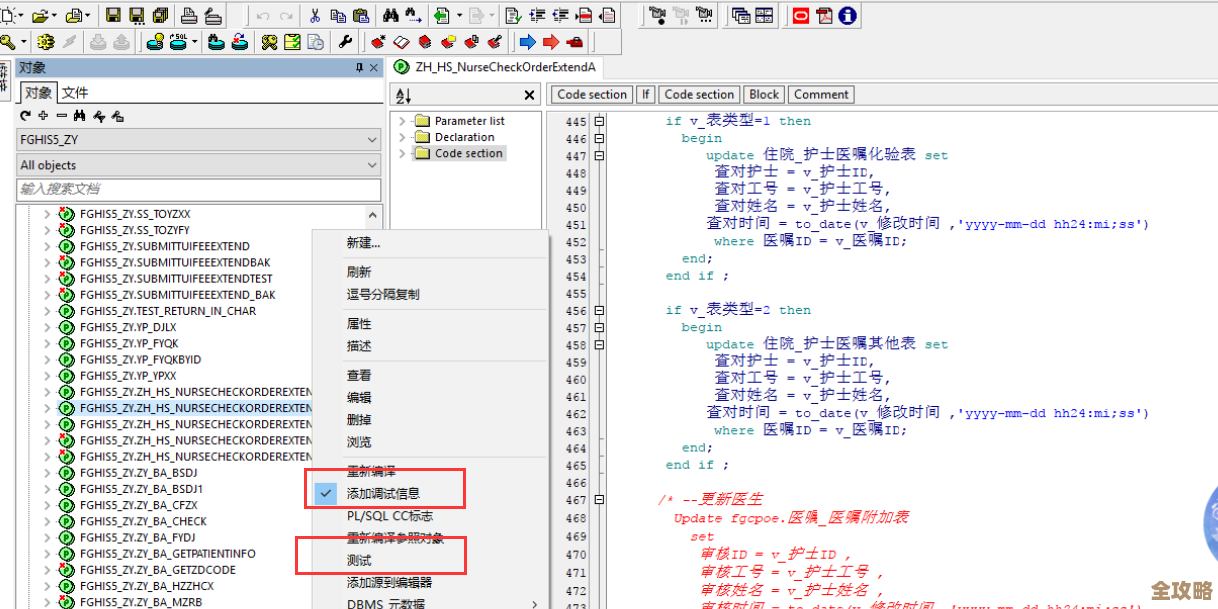Image resolution: width=1218 pixels, height=609 pixels.
Task: Switch to the 文件 tab
Action: tap(74, 90)
